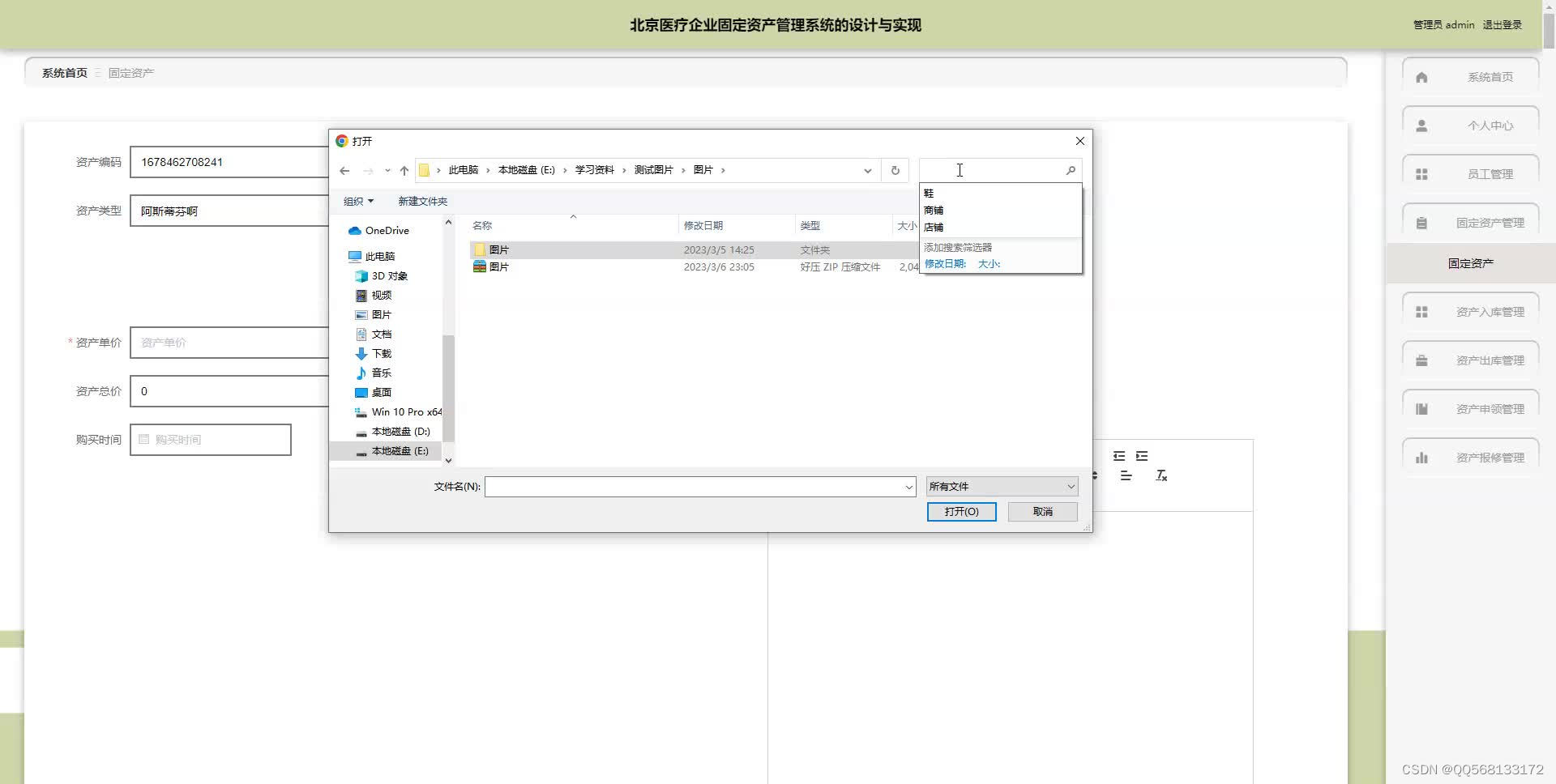Click the increase indent editor icon

point(1142,456)
